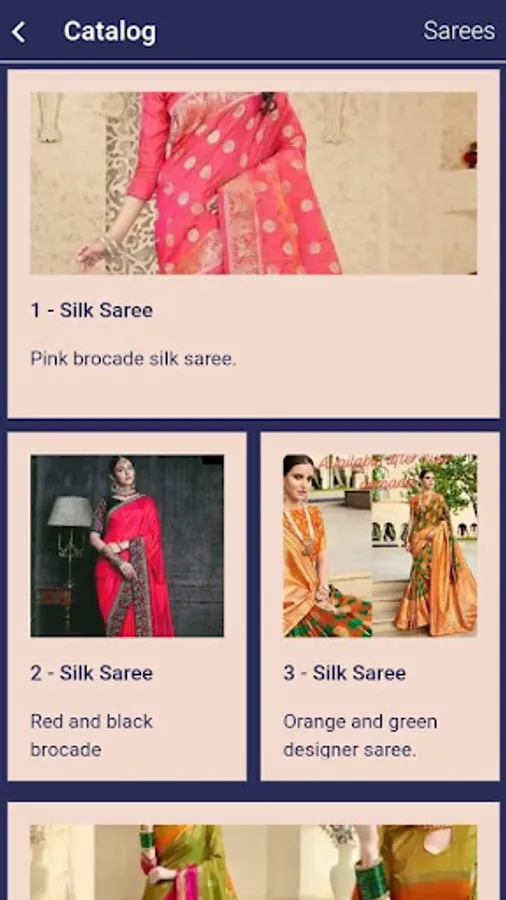Screen dimensions: 506x900
Task: Tap the '2 - Silk Saree' title
Action: 92,673
